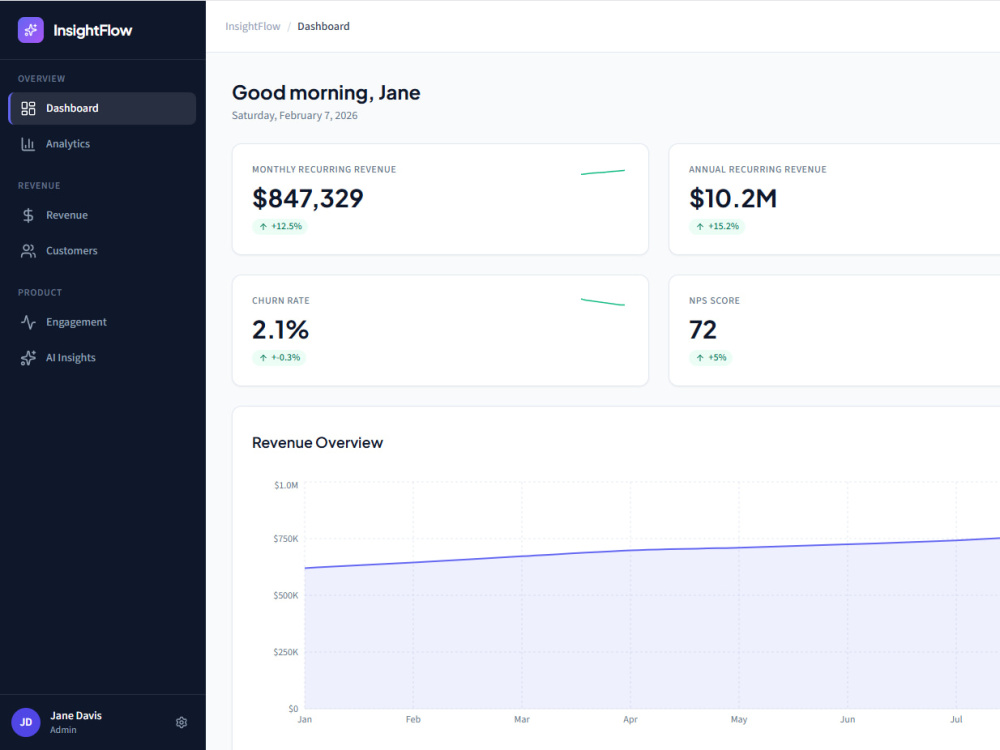Click the +5% change badge
The height and width of the screenshot is (750, 1000).
(710, 358)
